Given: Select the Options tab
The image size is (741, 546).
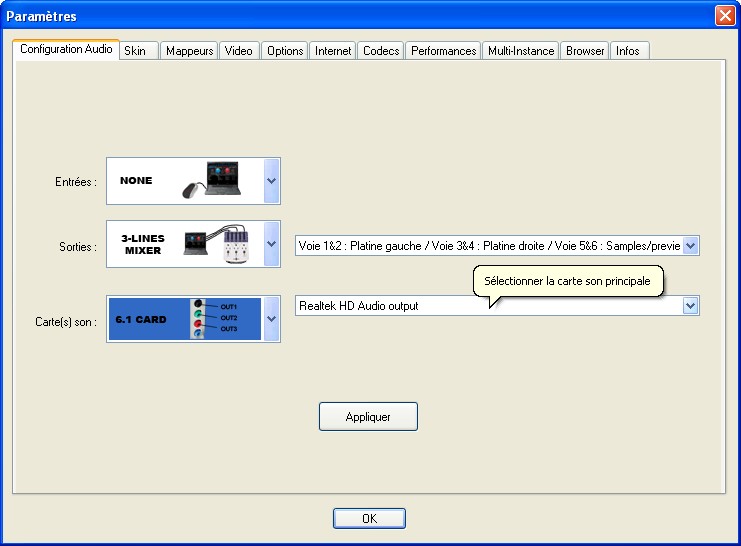Looking at the screenshot, I should click(x=285, y=51).
